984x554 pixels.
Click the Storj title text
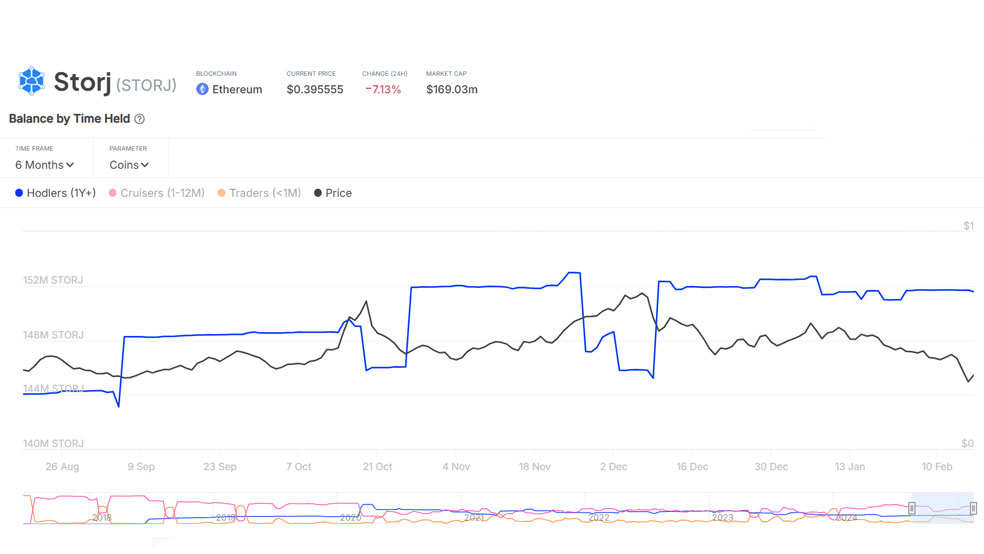click(x=82, y=82)
